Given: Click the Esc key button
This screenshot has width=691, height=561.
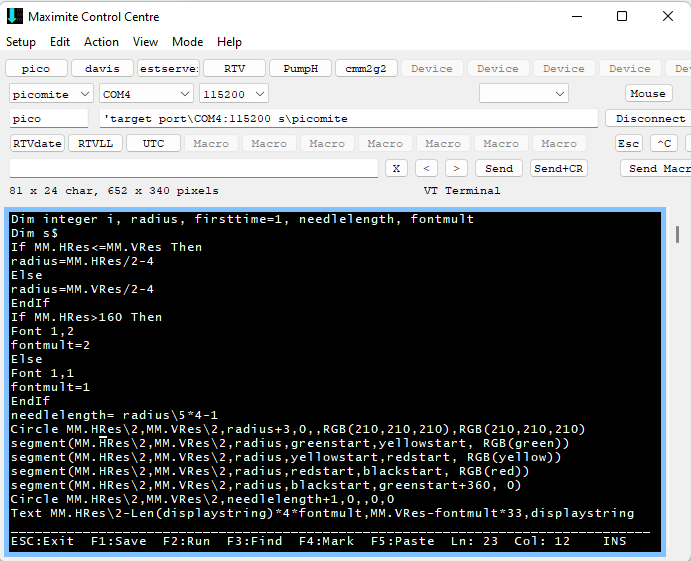Looking at the screenshot, I should pyautogui.click(x=628, y=143).
